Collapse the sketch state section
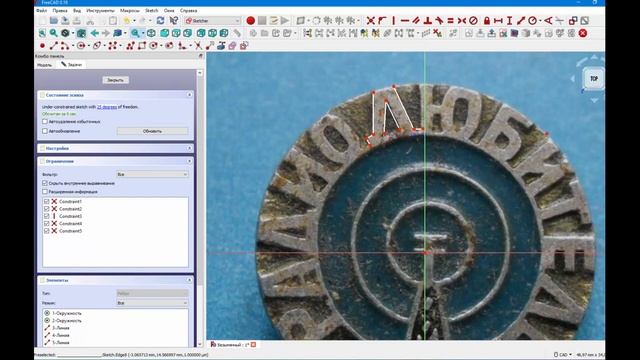 [x=189, y=95]
